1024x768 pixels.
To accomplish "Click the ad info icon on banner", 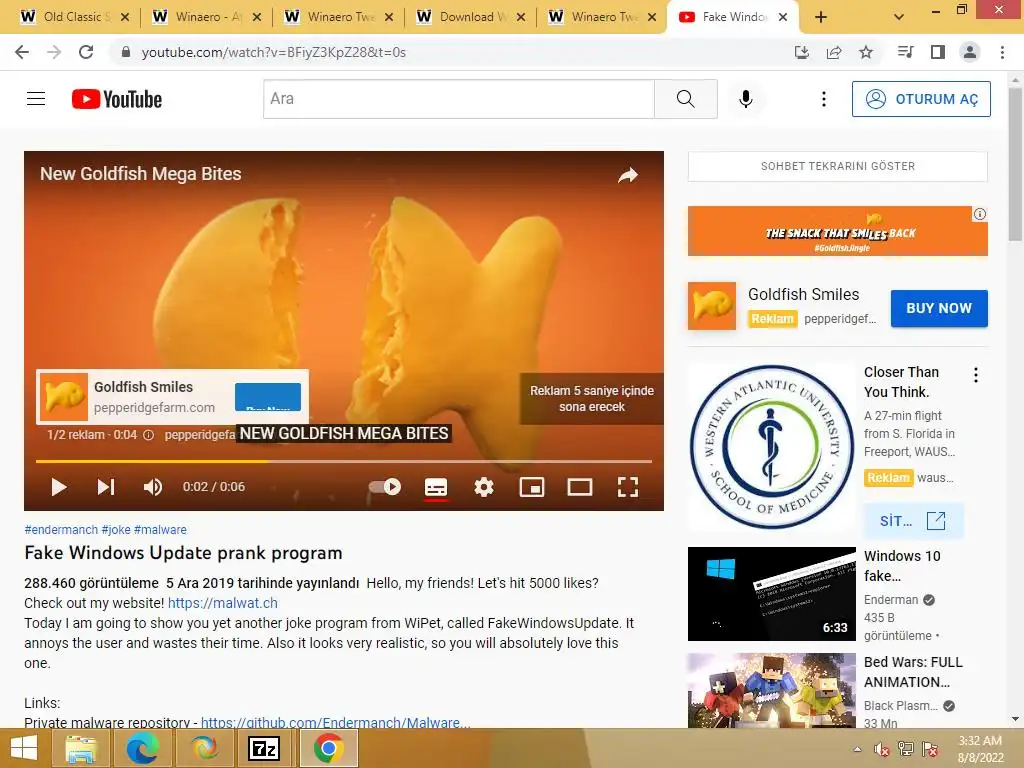I will 980,214.
